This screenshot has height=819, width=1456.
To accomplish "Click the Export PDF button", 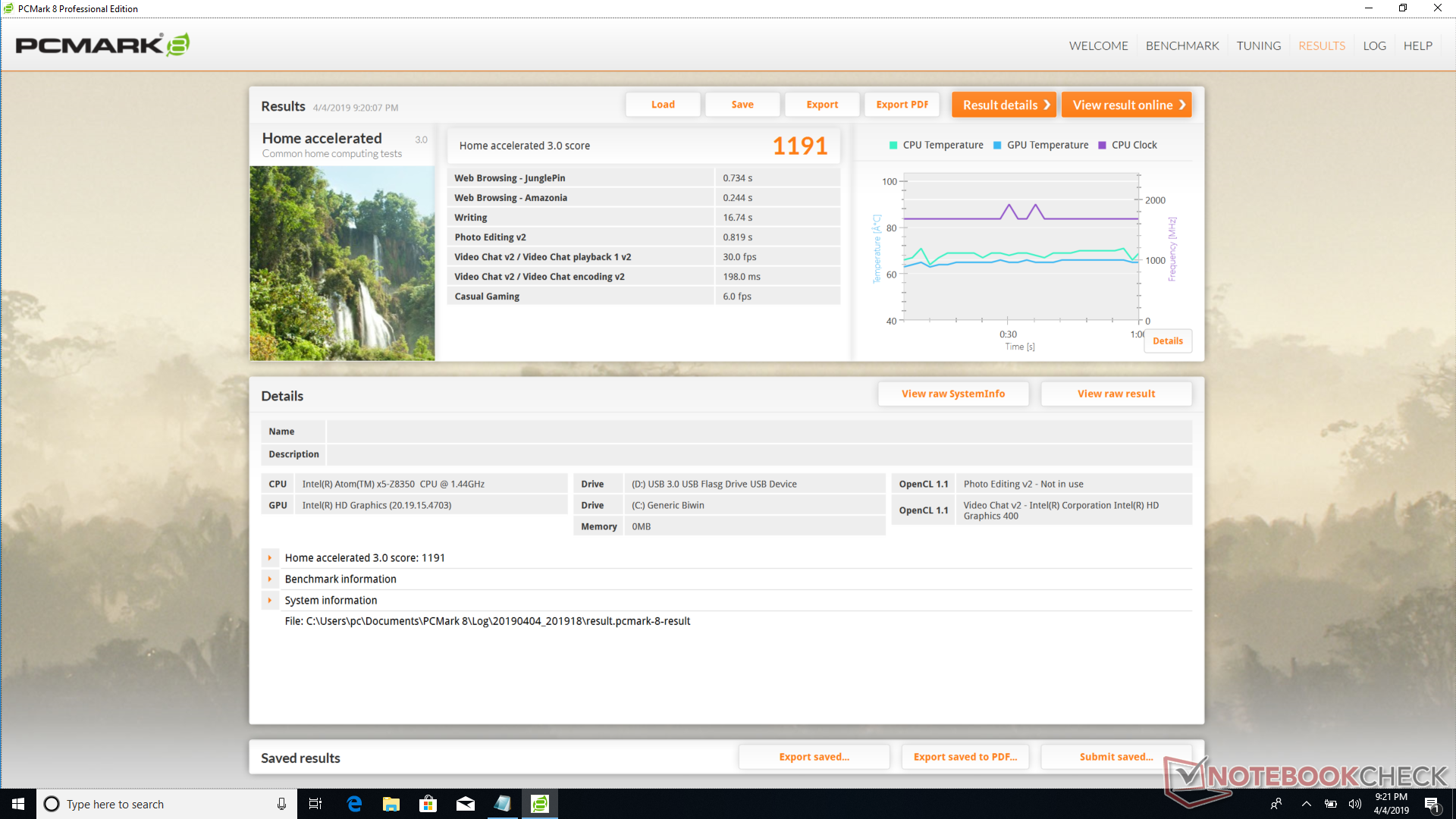I will 902,105.
